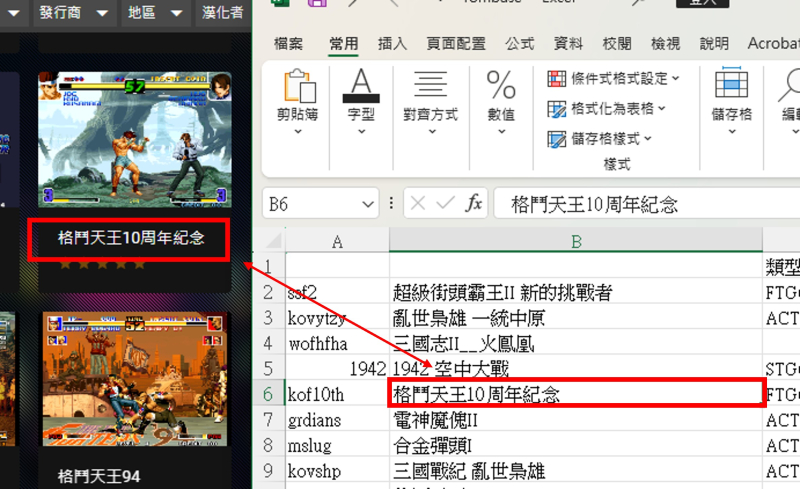800x489 pixels.
Task: Open the 格鬥天王10周年紀念 game screenshot thumbnail
Action: pos(135,139)
